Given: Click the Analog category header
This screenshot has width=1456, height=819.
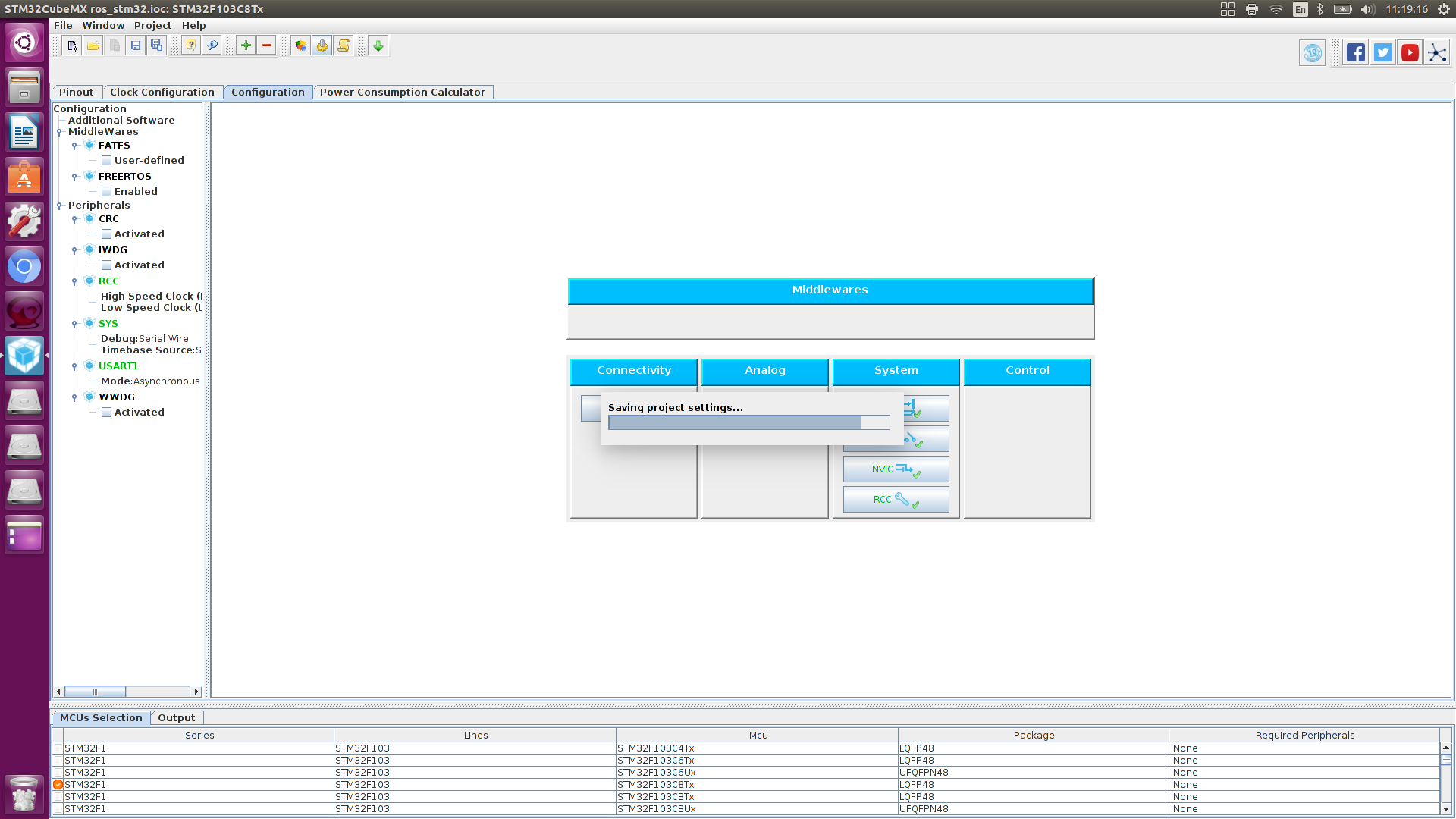Looking at the screenshot, I should pyautogui.click(x=765, y=371).
